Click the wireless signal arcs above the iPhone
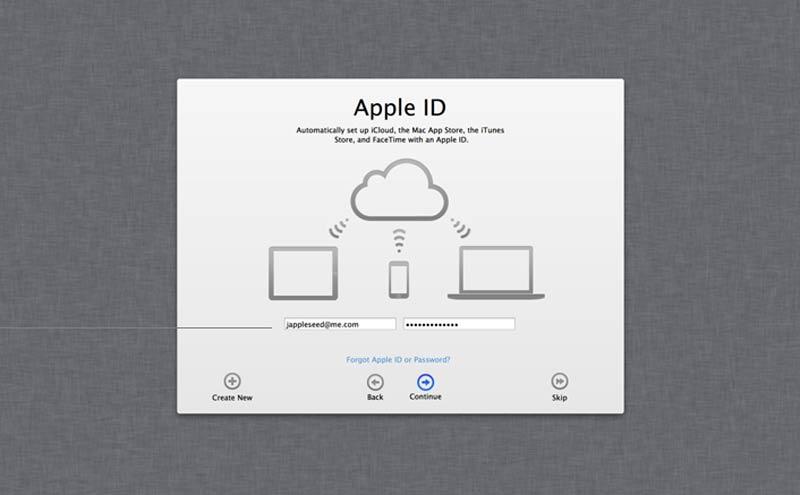Screen dimensions: 800x495 point(400,240)
